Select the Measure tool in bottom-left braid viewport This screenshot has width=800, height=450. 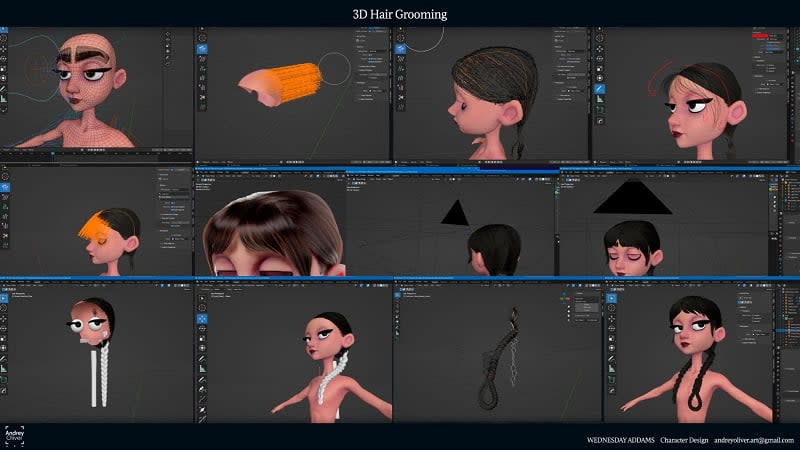4,368
